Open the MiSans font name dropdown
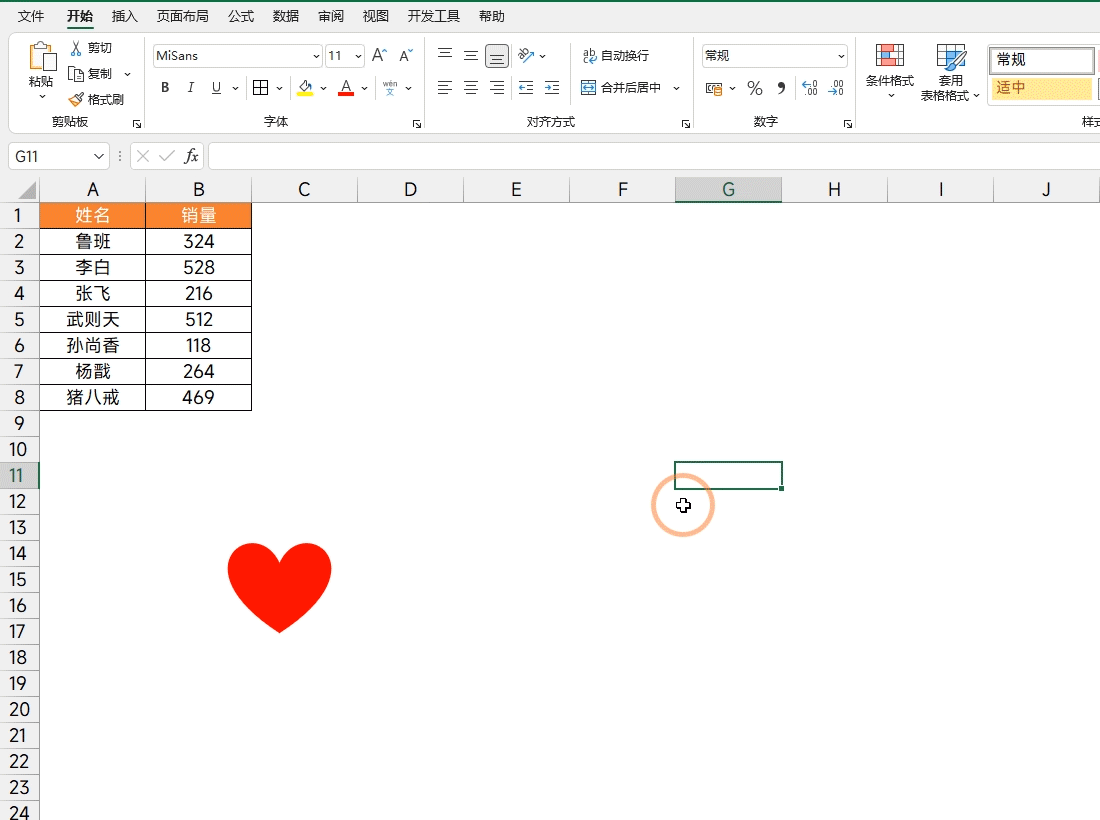 tap(316, 57)
